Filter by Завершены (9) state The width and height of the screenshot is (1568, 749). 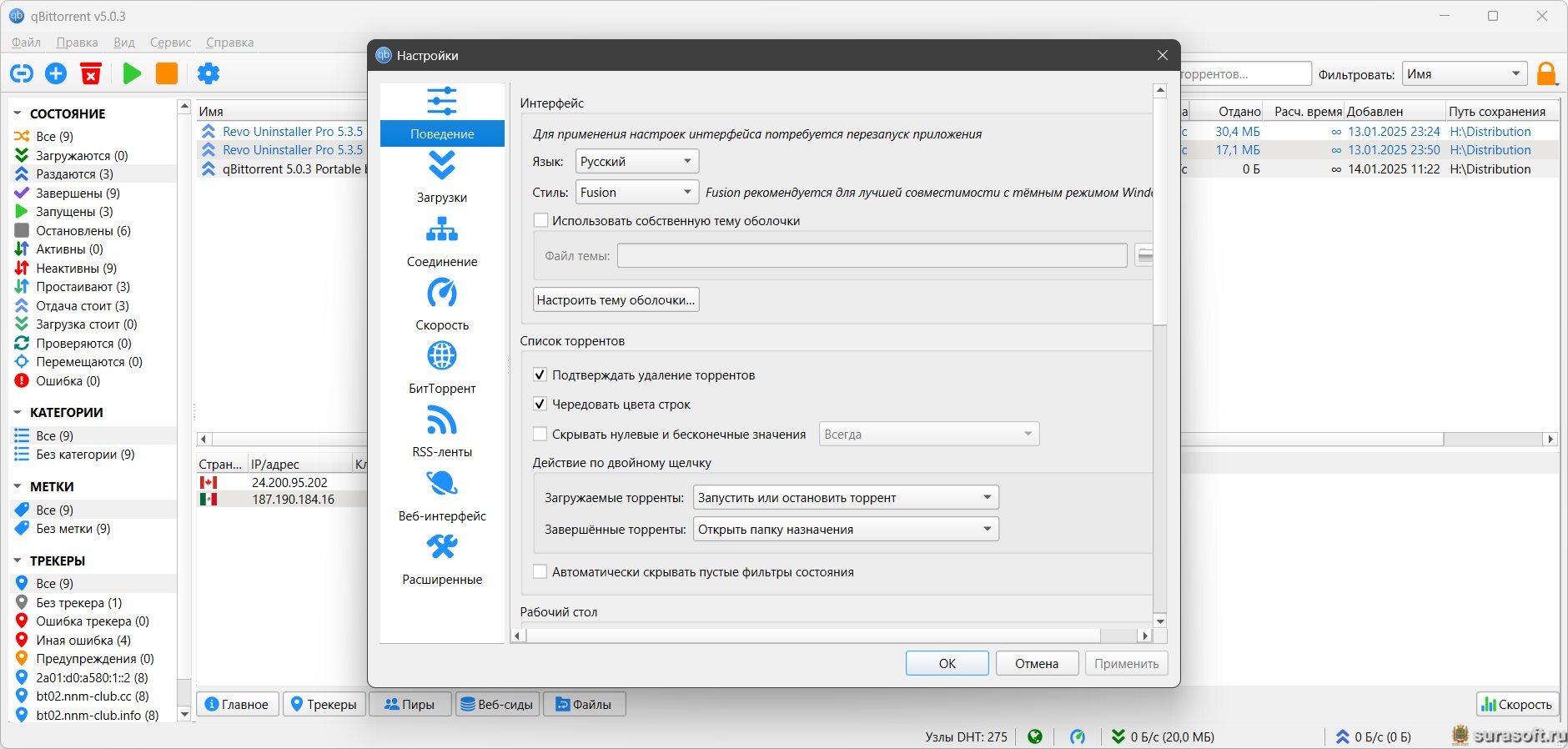[78, 193]
